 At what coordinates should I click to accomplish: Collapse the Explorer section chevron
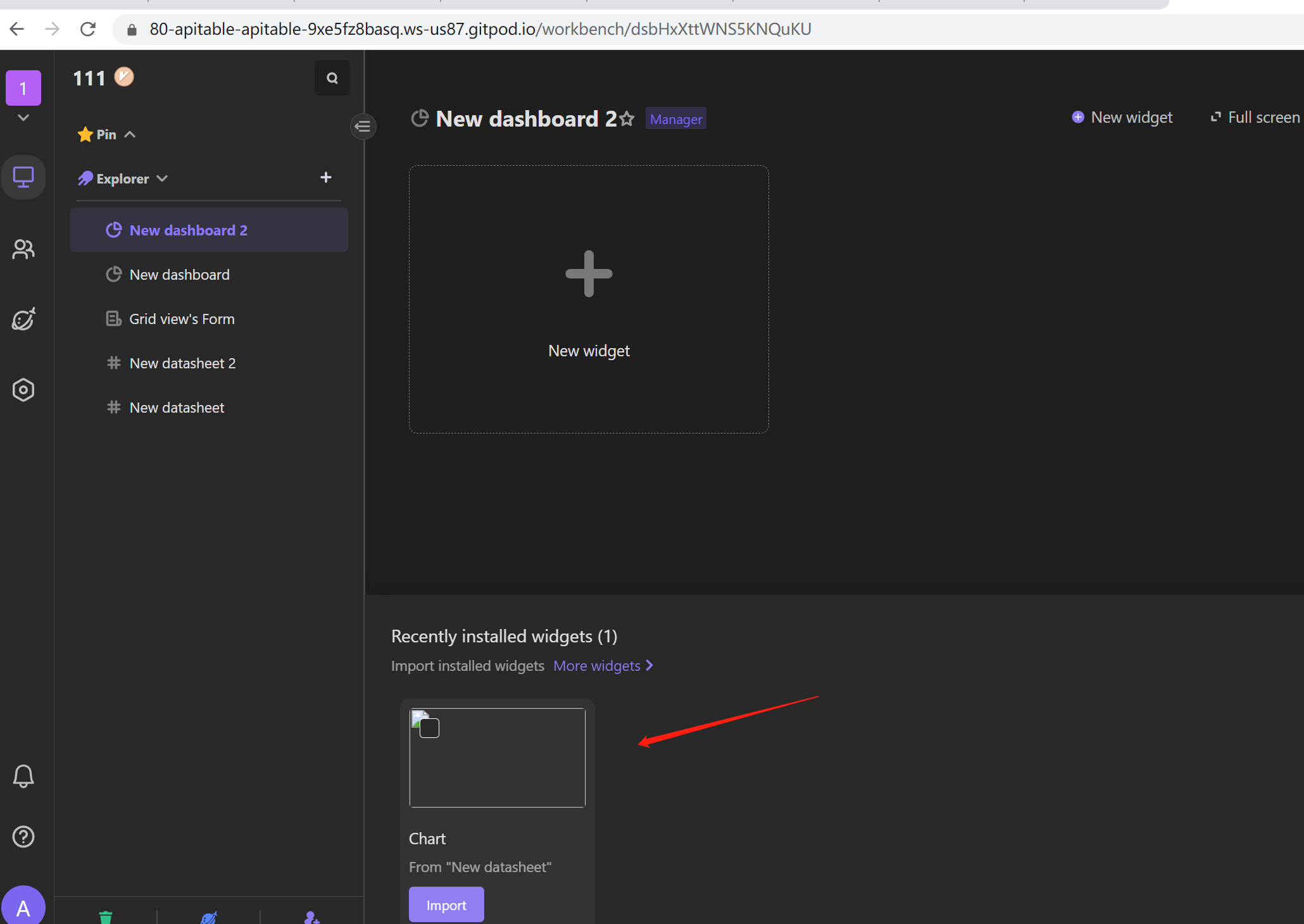click(163, 178)
